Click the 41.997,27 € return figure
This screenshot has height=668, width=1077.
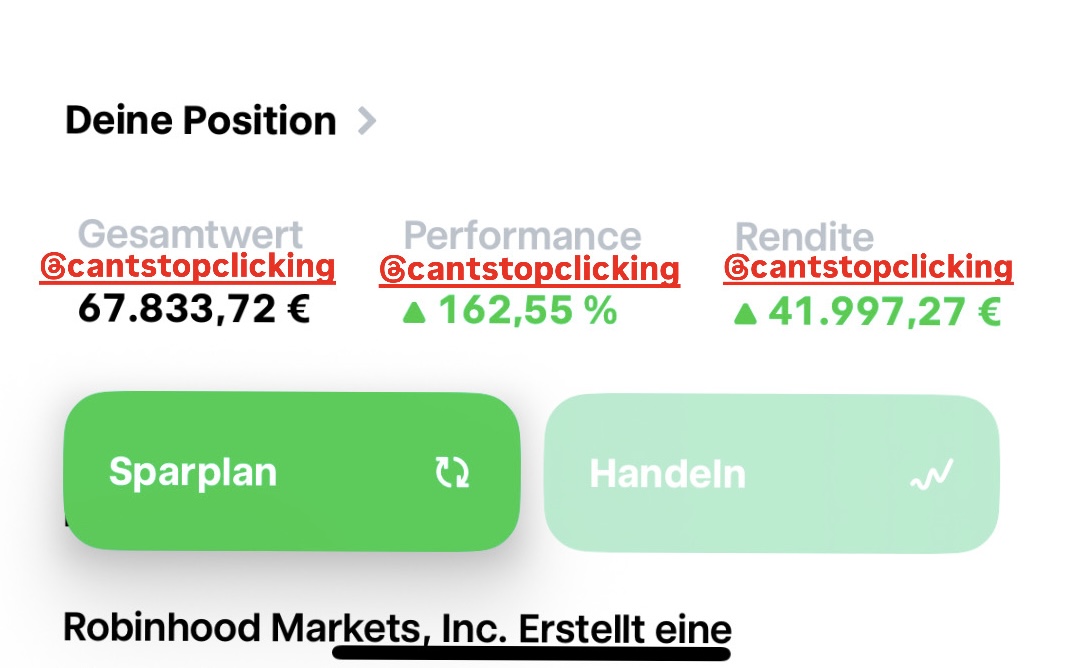[885, 312]
